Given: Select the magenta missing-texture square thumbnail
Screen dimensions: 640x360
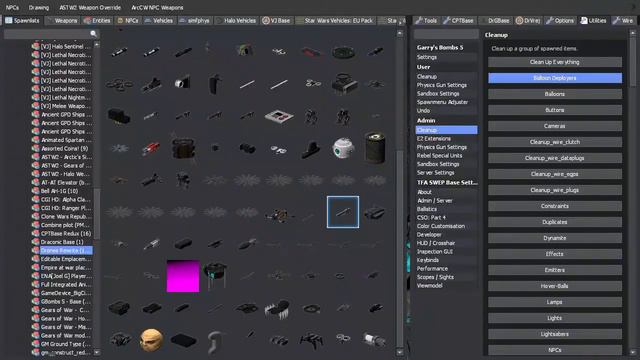Looking at the screenshot, I should coord(183,276).
